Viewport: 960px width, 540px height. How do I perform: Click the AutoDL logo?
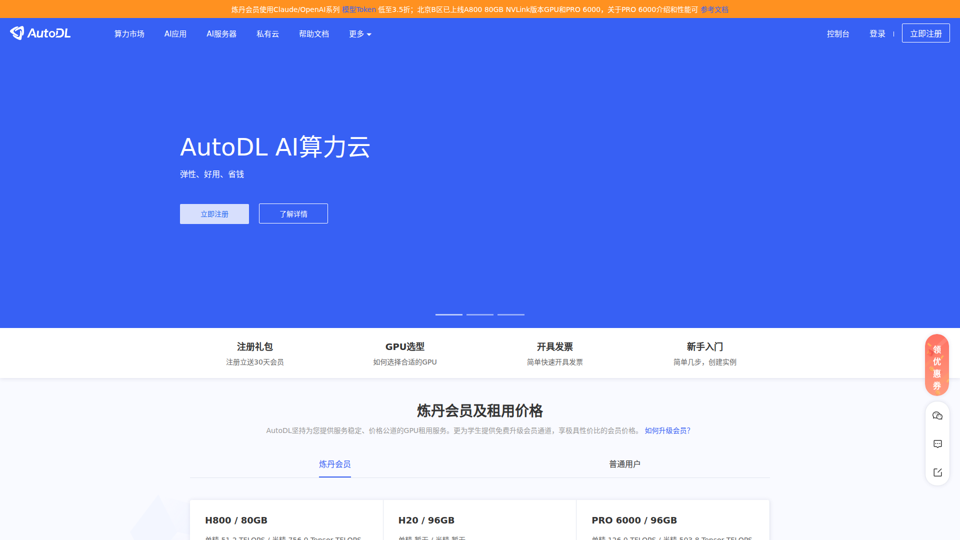click(40, 33)
